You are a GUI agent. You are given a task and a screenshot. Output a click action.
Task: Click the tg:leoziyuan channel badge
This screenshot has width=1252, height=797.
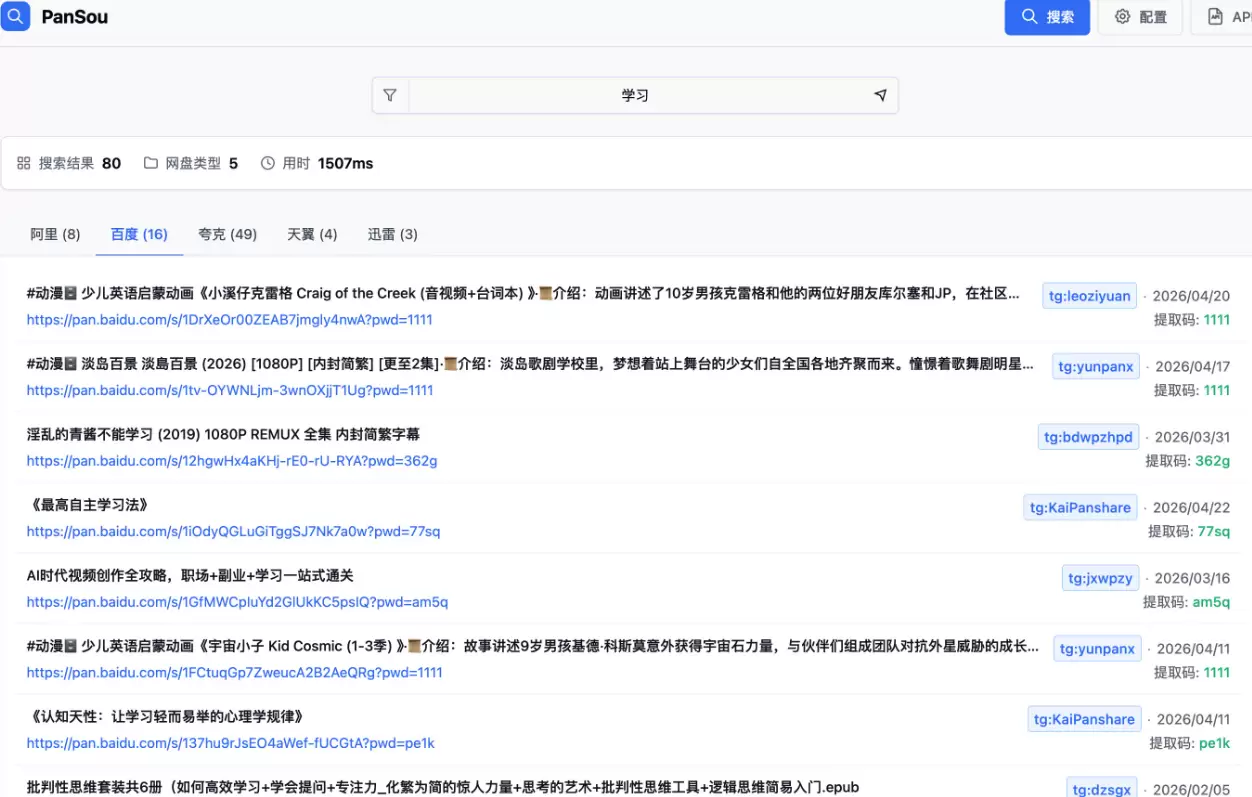pos(1089,295)
